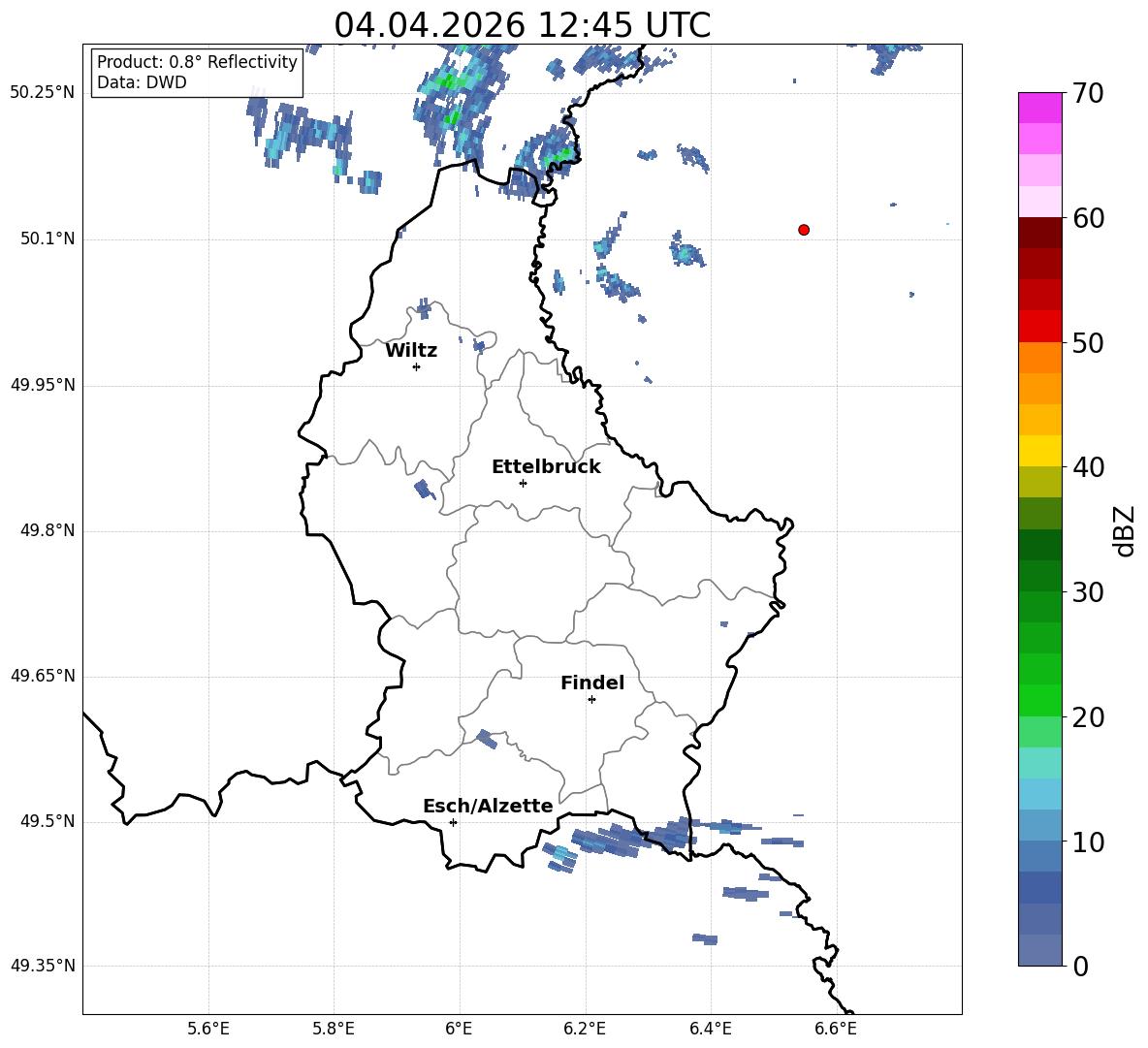Click the 04.04.2026 12:45 UTC title
The image size is (1148, 1048).
point(522,25)
